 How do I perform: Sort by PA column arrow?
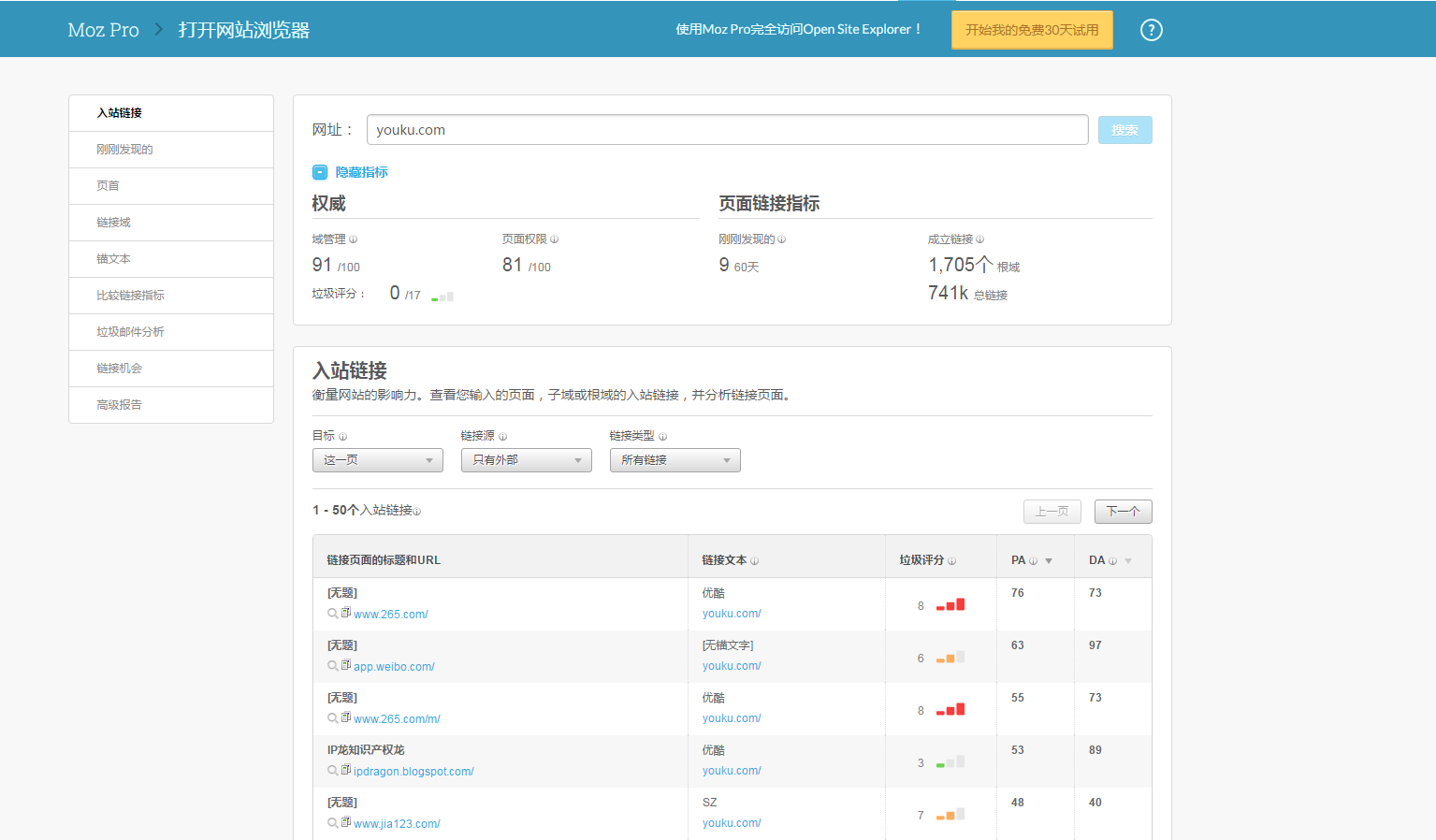pos(1049,561)
